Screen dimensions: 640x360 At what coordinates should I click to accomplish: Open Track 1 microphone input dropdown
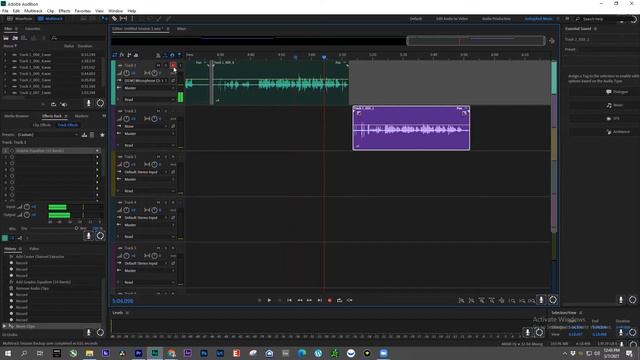tap(146, 81)
